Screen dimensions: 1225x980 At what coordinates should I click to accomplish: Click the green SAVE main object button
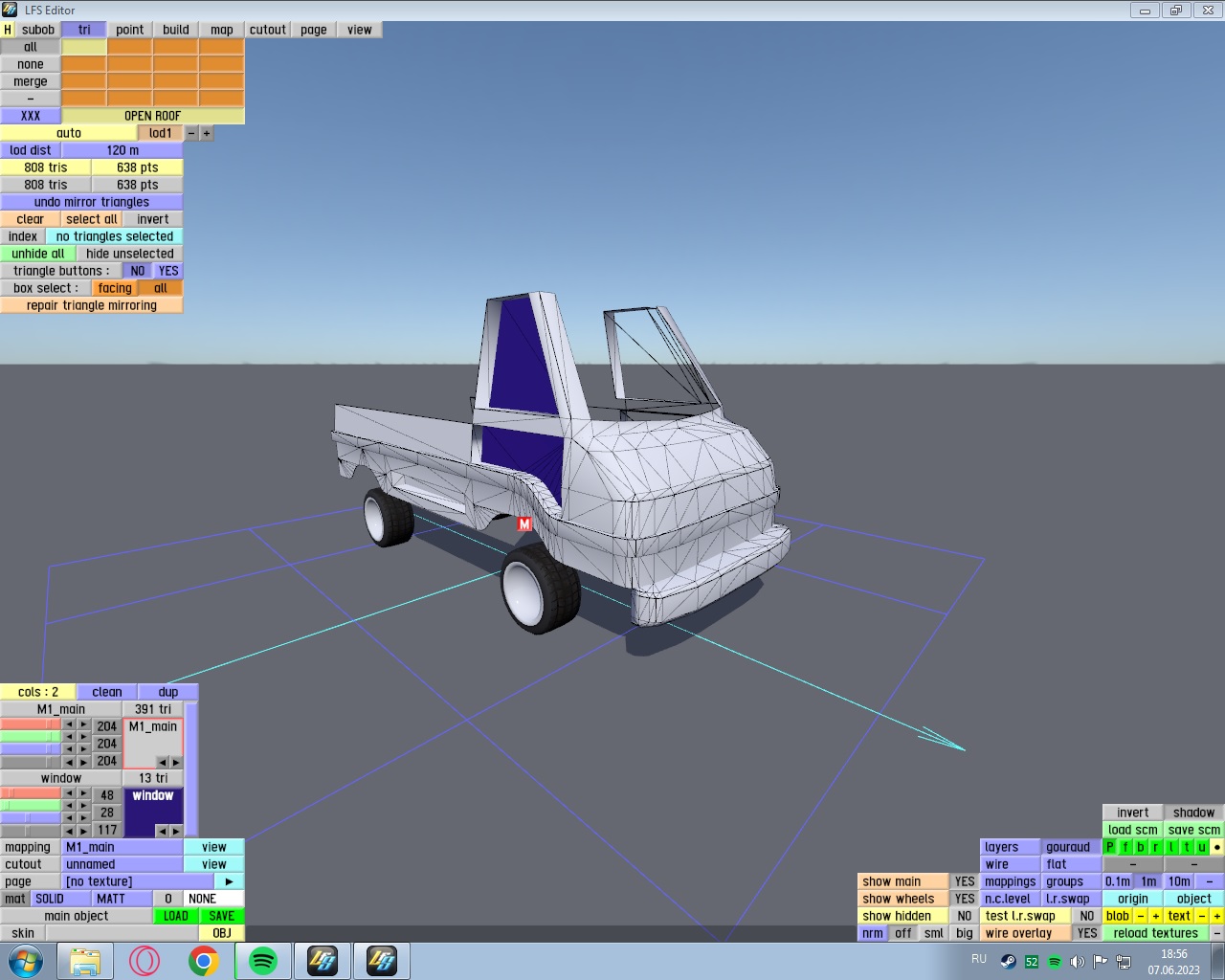tap(222, 916)
